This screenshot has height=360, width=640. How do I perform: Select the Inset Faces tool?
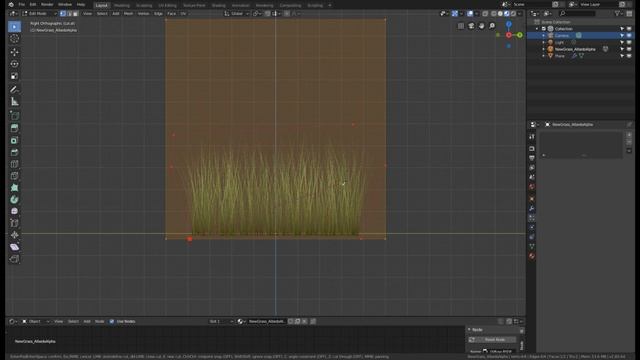pyautogui.click(x=14, y=140)
